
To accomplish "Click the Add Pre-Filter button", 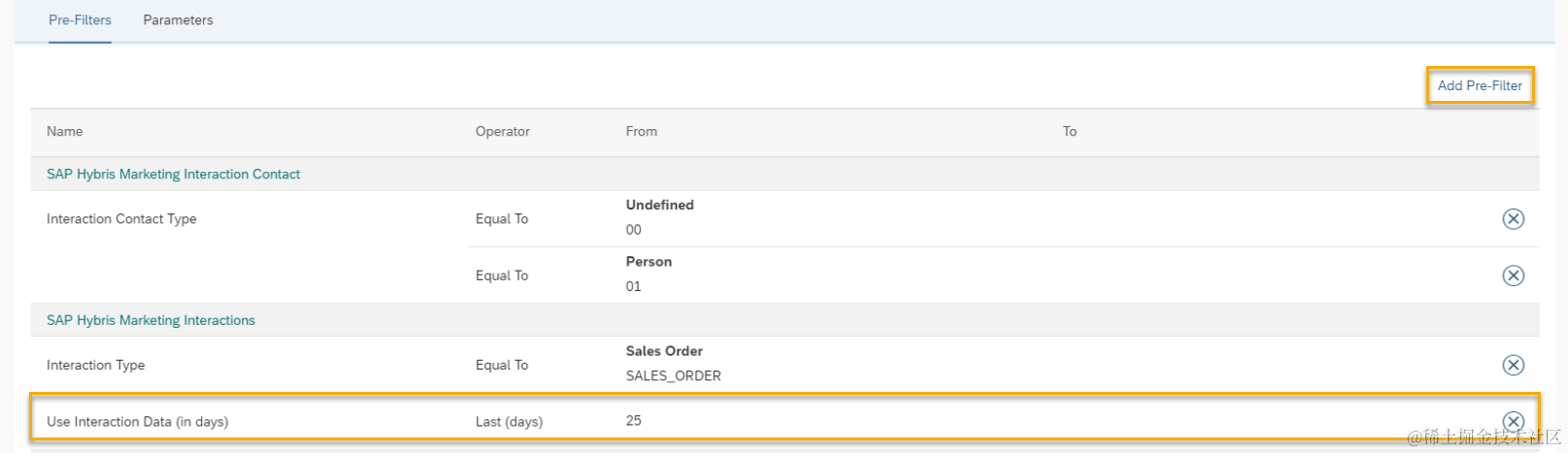I will point(1480,85).
